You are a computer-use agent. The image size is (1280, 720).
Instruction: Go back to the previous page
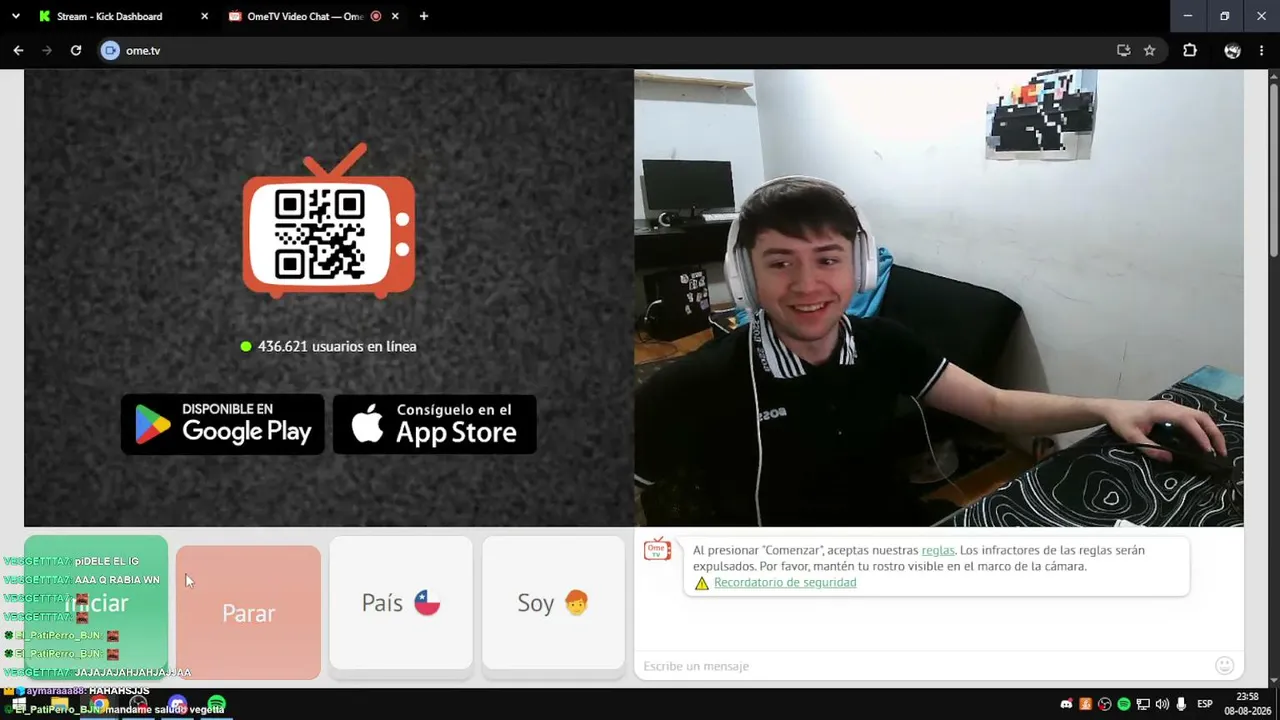click(18, 50)
